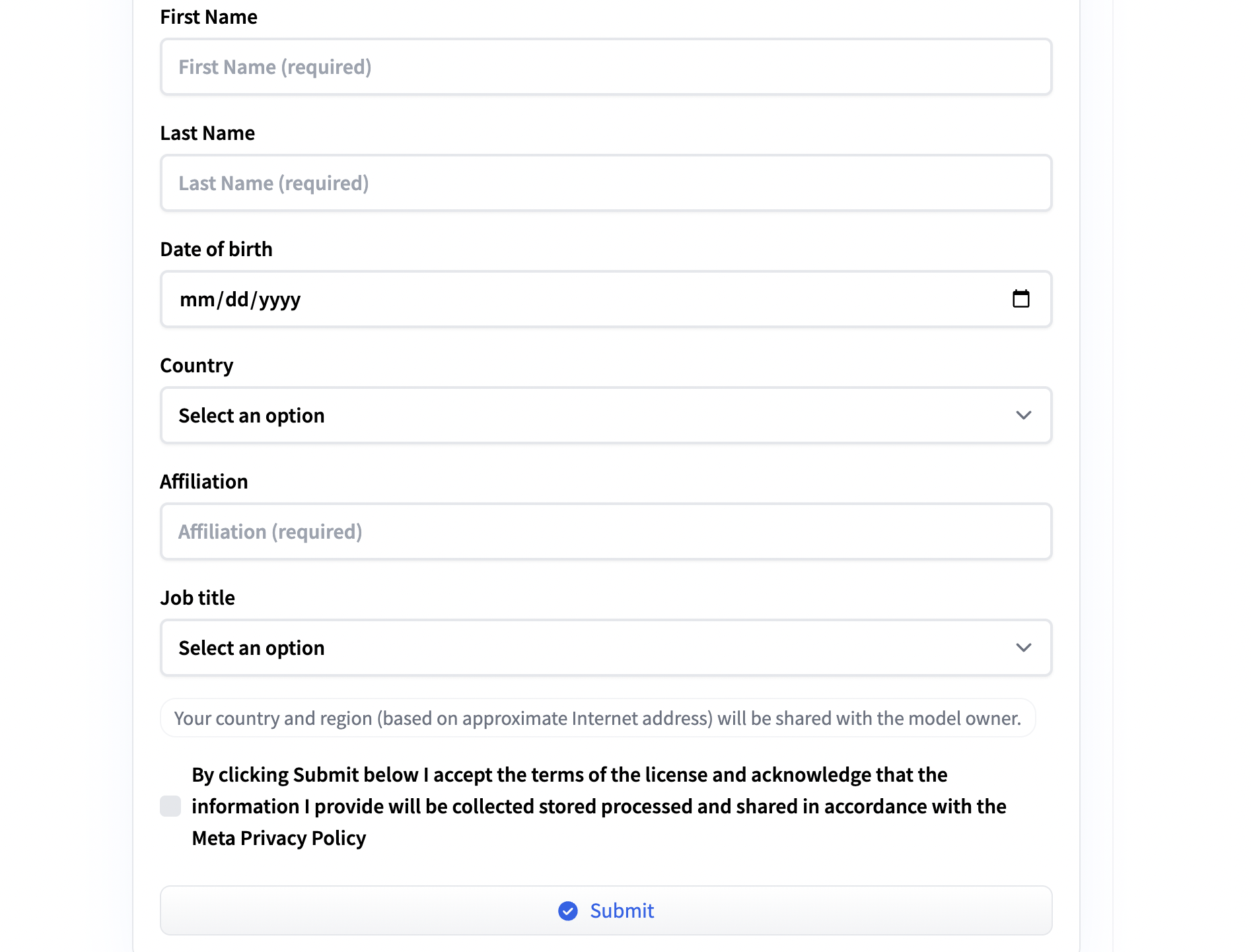
Task: Click the blue checkmark icon beside Submit
Action: (x=568, y=911)
